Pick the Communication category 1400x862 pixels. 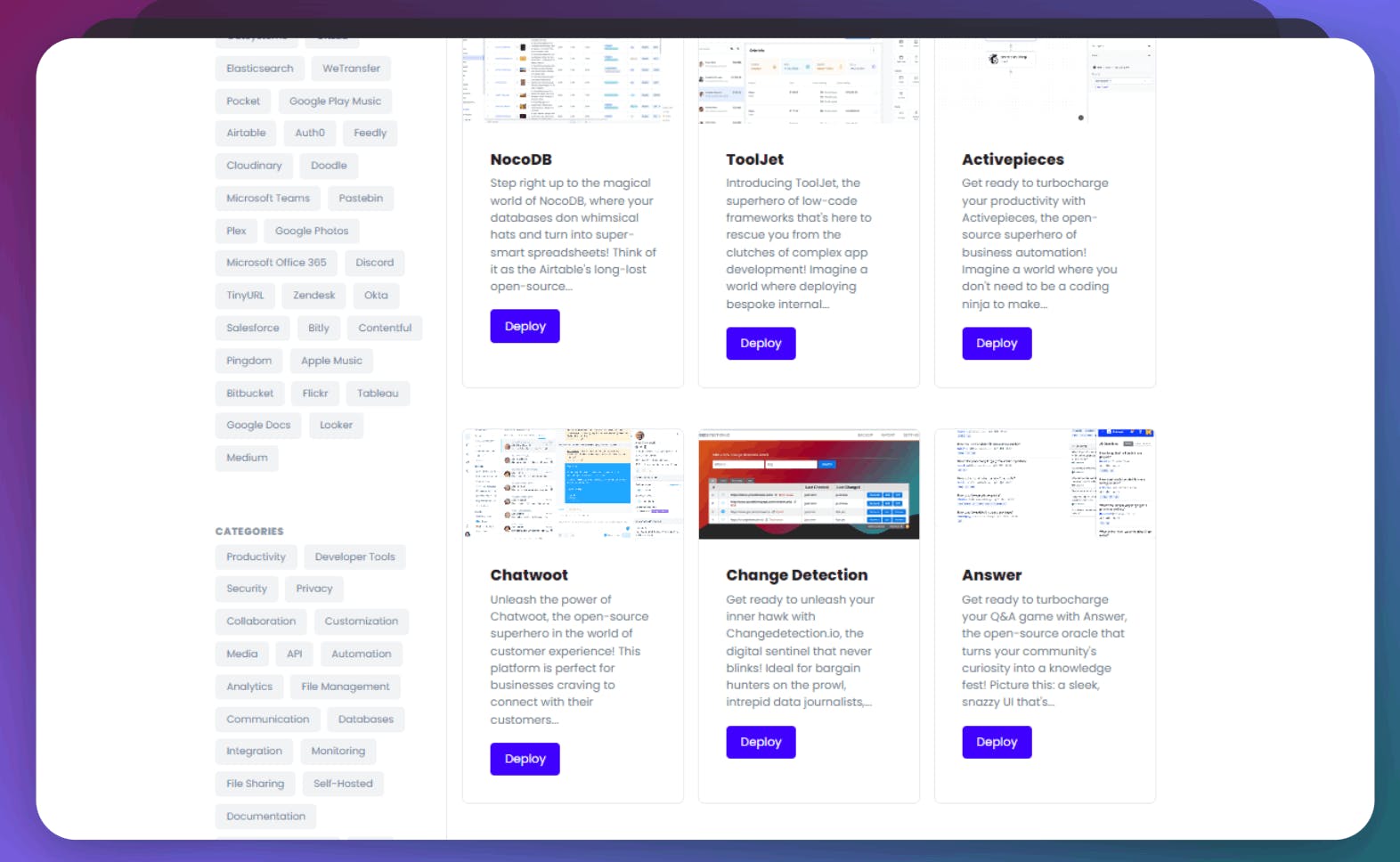(x=268, y=720)
